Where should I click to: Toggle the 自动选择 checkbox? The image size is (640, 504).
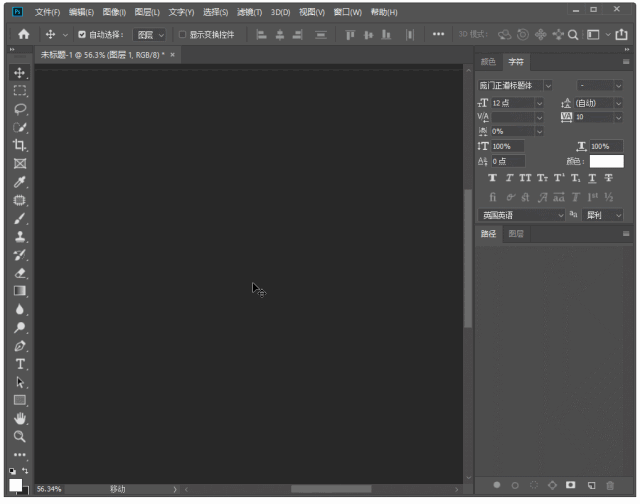click(x=82, y=35)
